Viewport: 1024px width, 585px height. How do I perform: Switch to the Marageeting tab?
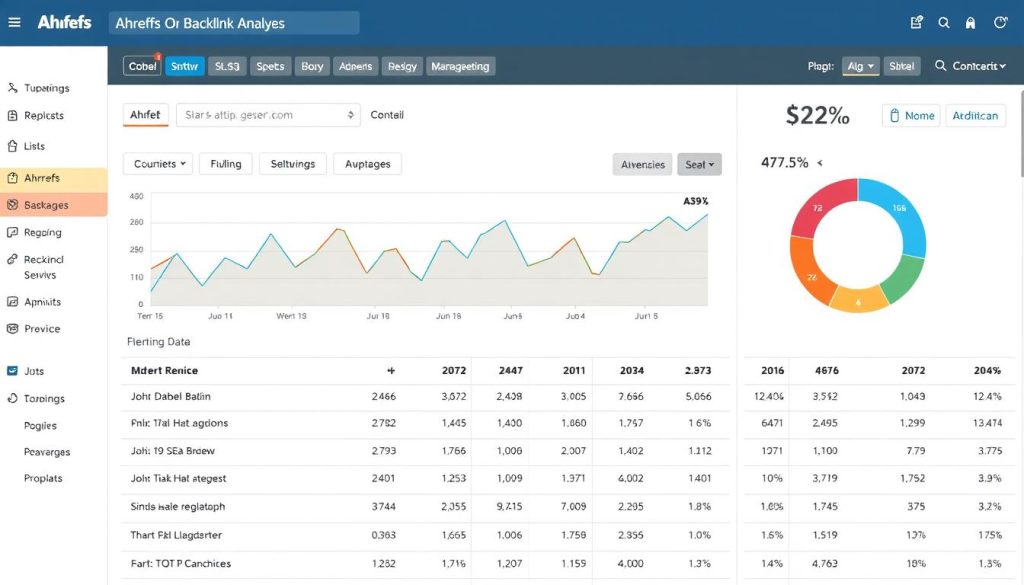click(460, 66)
